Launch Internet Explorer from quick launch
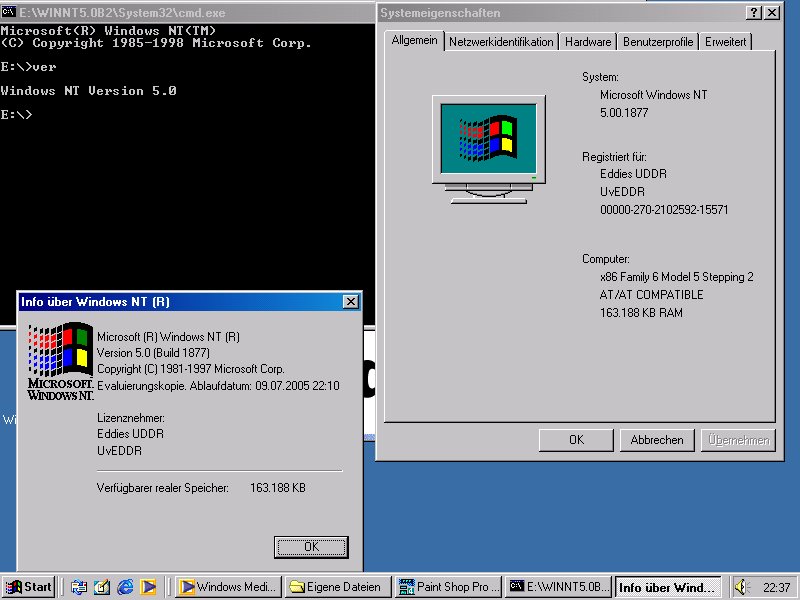The image size is (800, 600). point(125,587)
